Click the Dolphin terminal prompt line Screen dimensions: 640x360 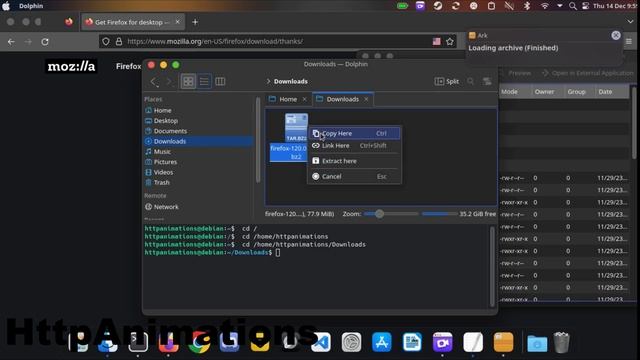coord(212,252)
